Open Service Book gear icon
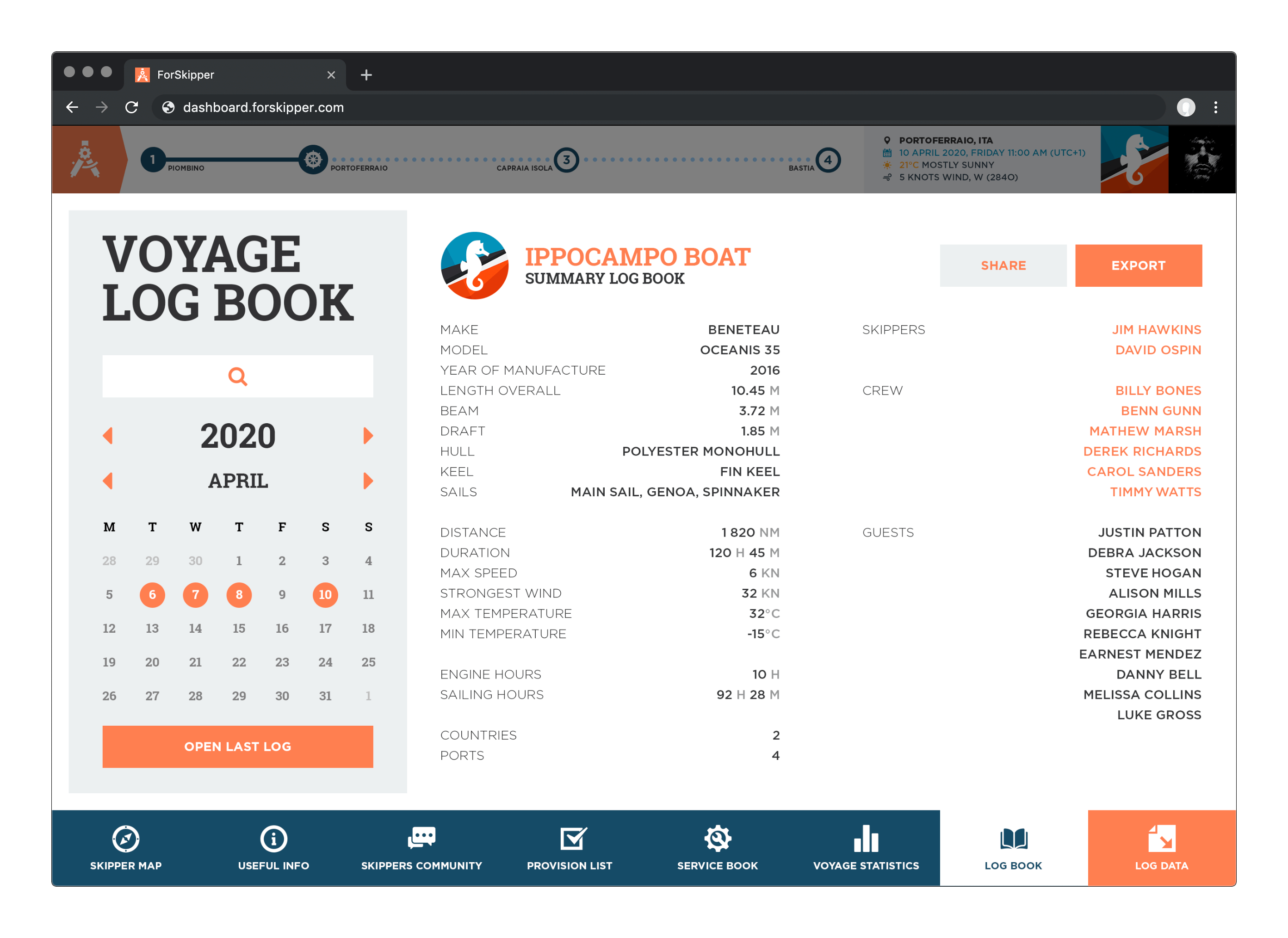The width and height of the screenshot is (1288, 938). click(x=717, y=839)
